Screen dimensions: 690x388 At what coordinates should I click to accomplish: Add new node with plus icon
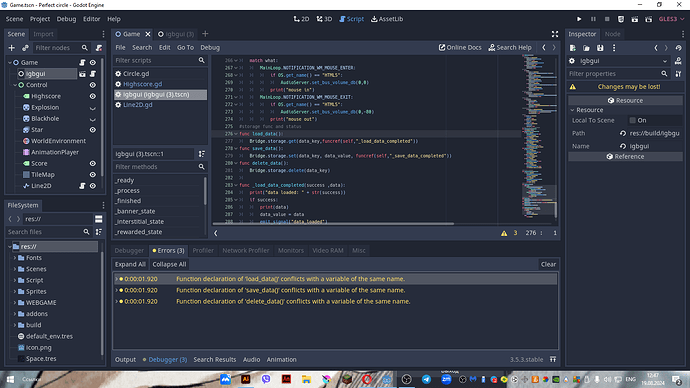(12, 48)
